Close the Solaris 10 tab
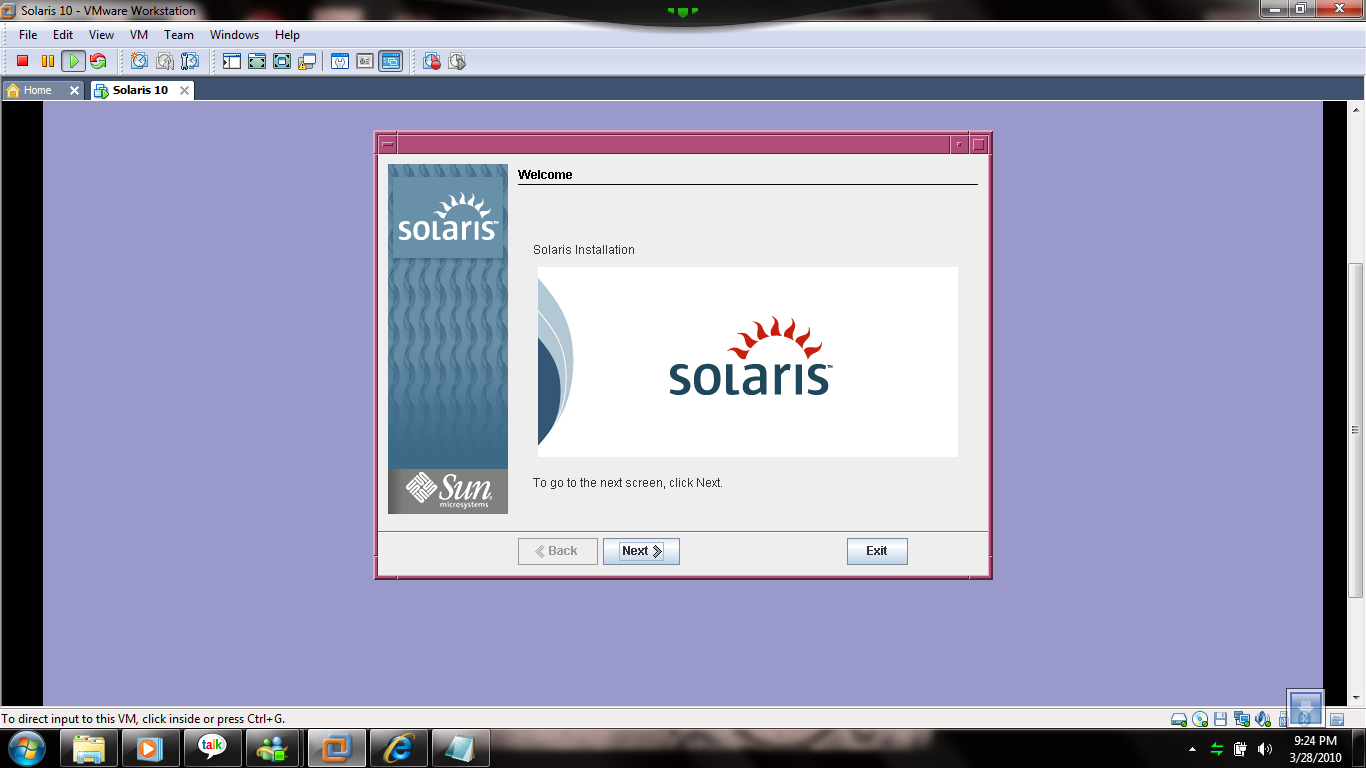Viewport: 1366px width, 768px height. pos(184,90)
